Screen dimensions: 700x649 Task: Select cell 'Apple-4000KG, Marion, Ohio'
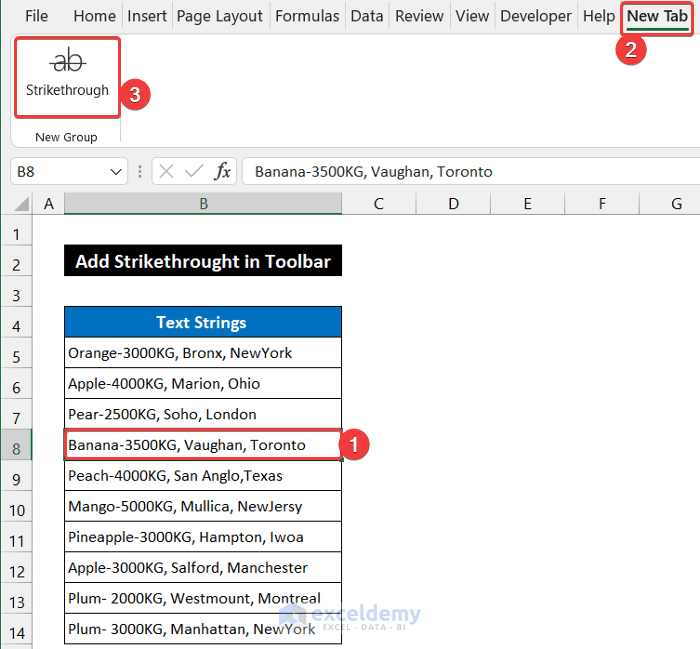(203, 383)
